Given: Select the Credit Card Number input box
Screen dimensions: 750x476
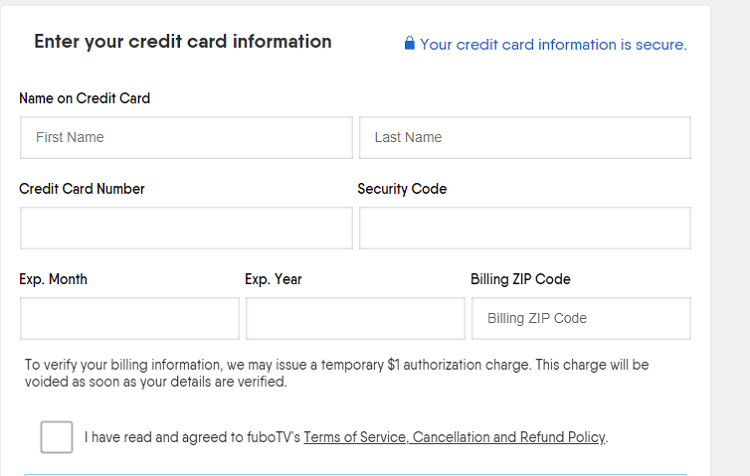Looking at the screenshot, I should pyautogui.click(x=186, y=228).
